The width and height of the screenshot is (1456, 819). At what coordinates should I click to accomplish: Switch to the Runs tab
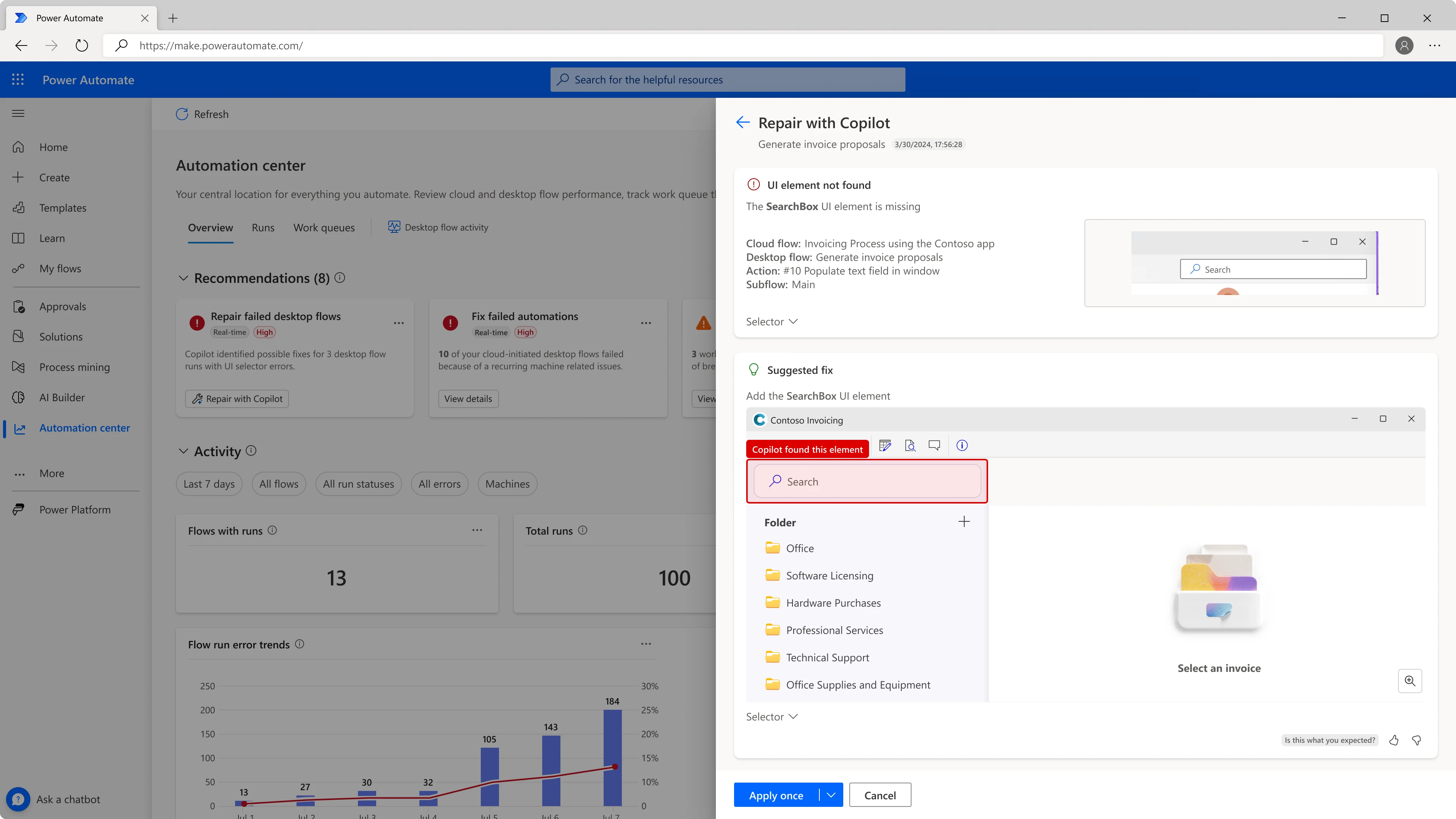(x=262, y=228)
